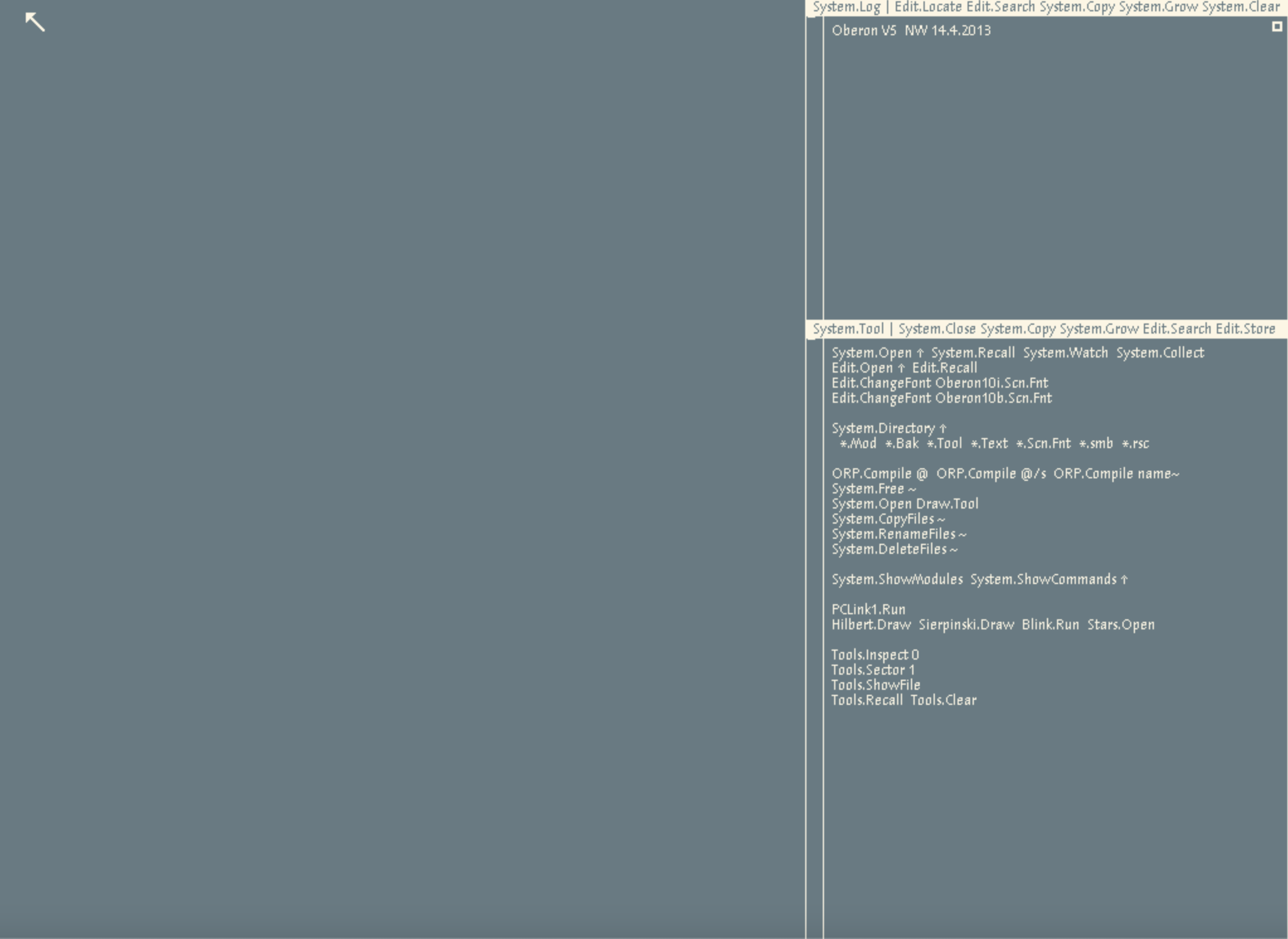Click System.Clear in the System.Log menu bar

click(1240, 8)
